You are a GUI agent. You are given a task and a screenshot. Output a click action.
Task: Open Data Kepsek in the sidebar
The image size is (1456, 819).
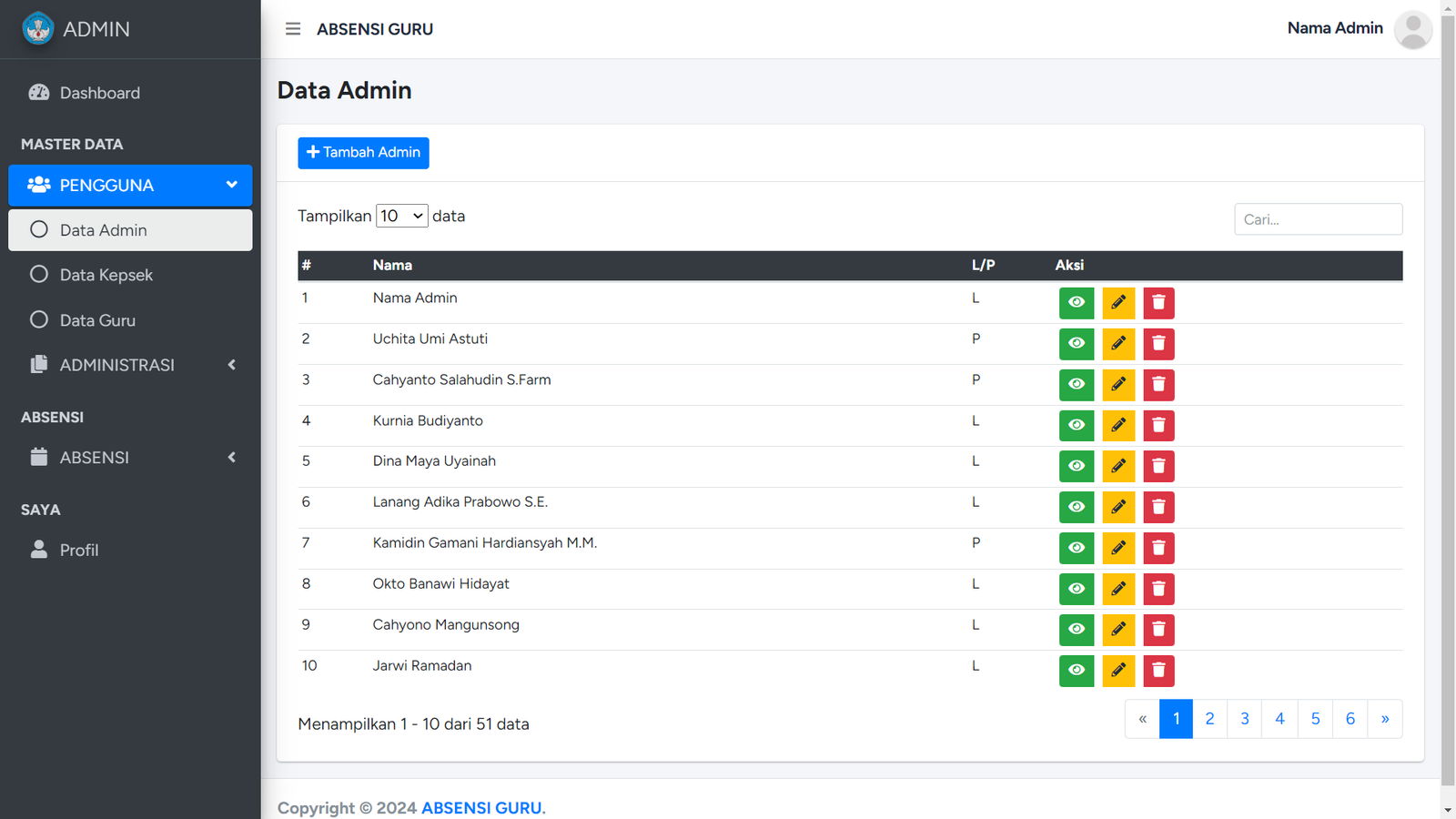pos(106,275)
